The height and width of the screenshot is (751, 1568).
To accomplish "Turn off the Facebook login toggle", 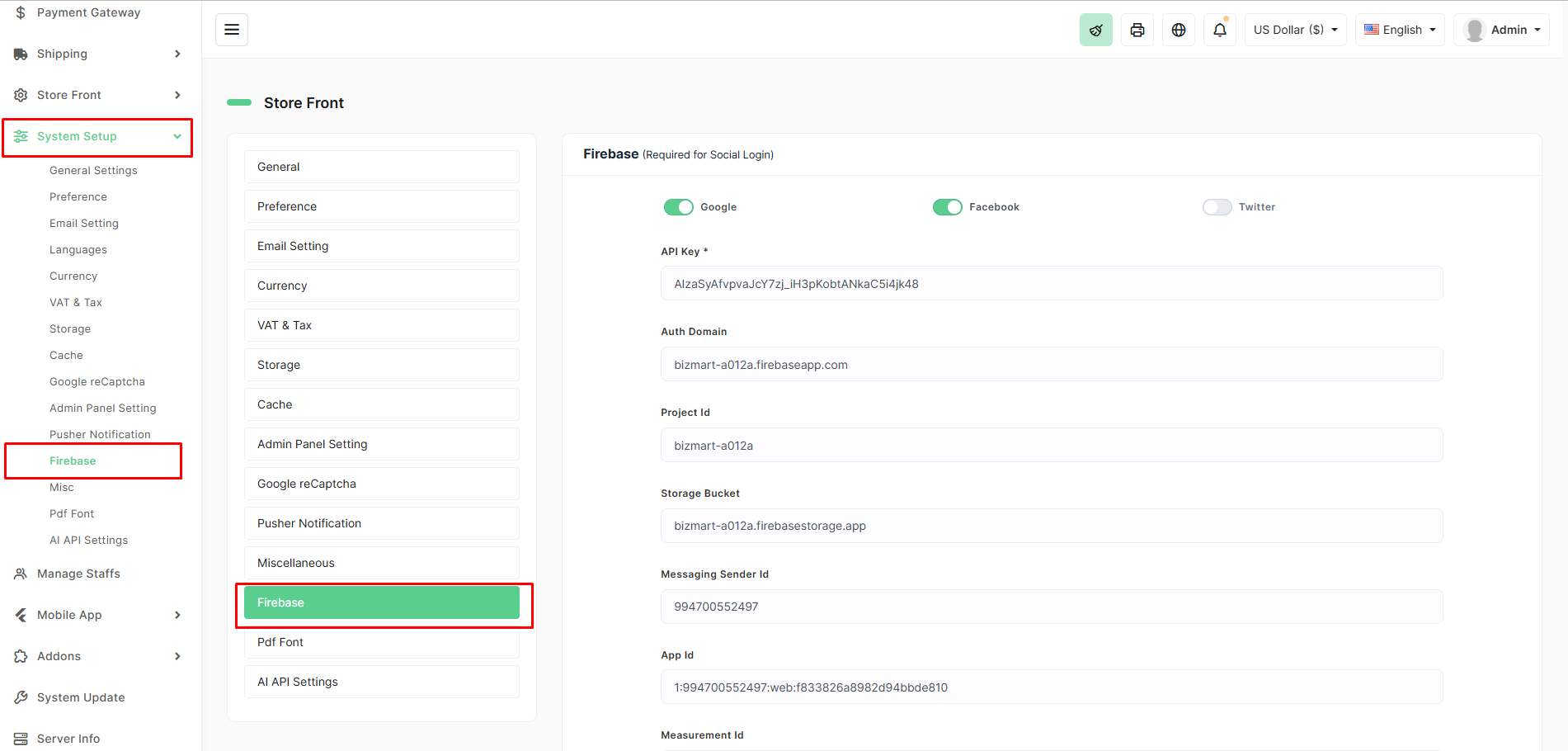I will tap(947, 207).
